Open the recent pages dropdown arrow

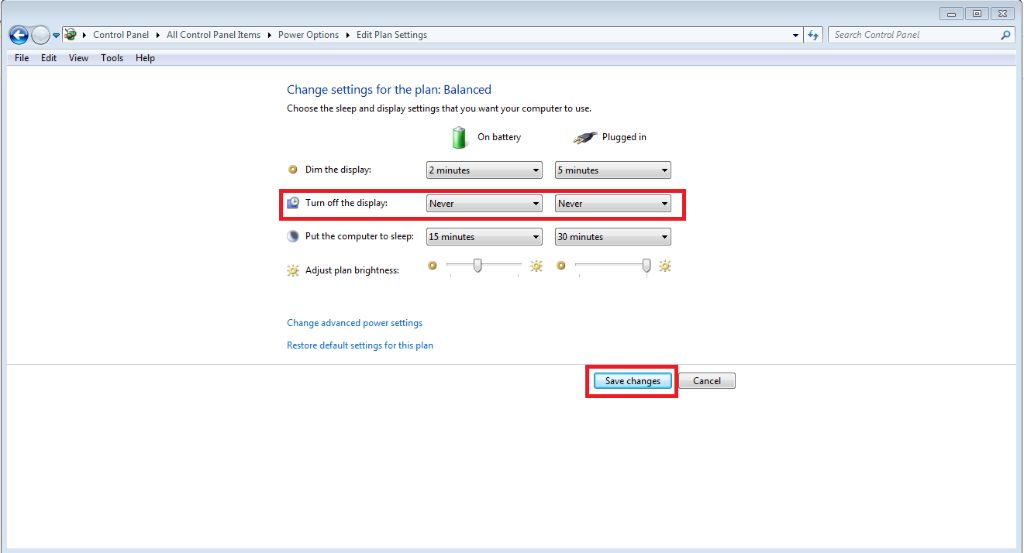(56, 35)
